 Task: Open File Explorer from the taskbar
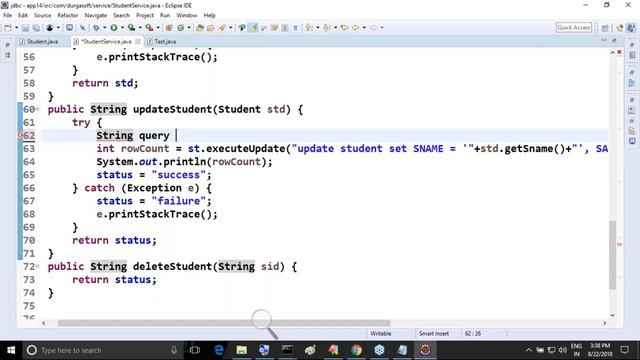click(x=242, y=350)
